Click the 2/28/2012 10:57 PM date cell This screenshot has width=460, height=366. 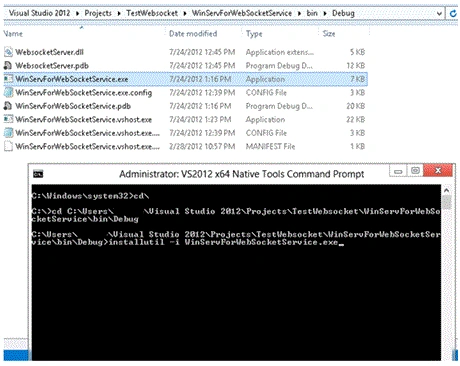pyautogui.click(x=202, y=146)
